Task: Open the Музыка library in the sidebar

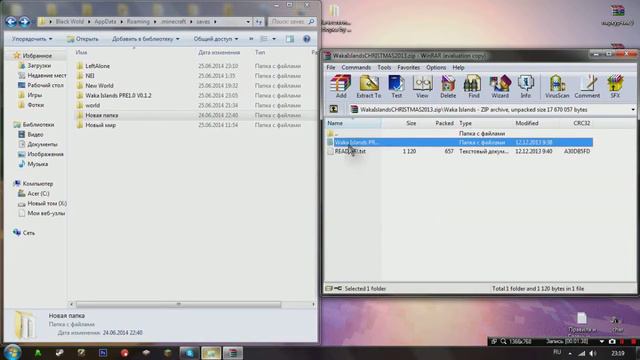Action: (x=38, y=164)
